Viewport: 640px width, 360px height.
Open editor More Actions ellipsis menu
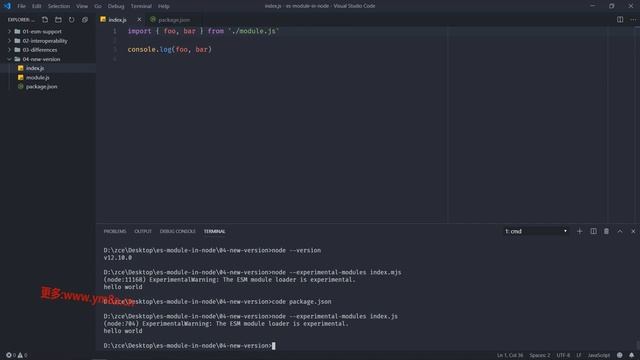(x=633, y=20)
